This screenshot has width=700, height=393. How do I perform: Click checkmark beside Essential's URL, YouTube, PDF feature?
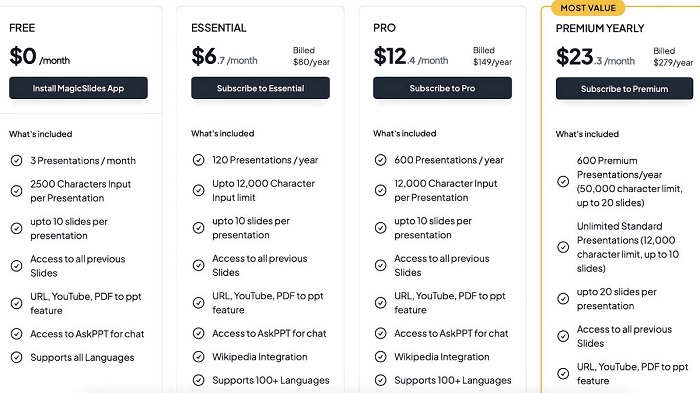(x=199, y=303)
